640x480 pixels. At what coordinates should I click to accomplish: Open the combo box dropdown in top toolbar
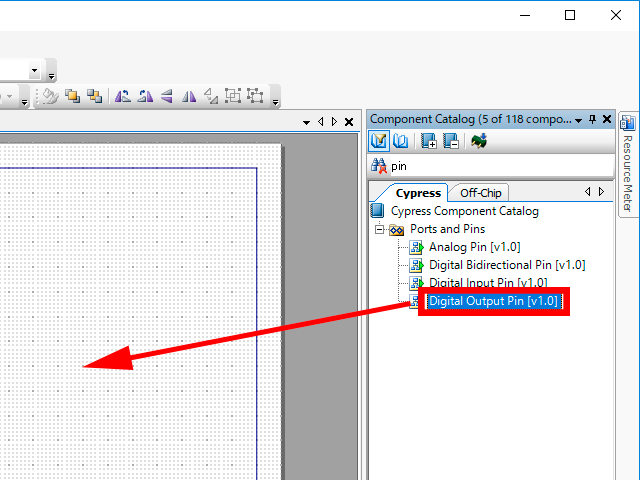click(35, 71)
